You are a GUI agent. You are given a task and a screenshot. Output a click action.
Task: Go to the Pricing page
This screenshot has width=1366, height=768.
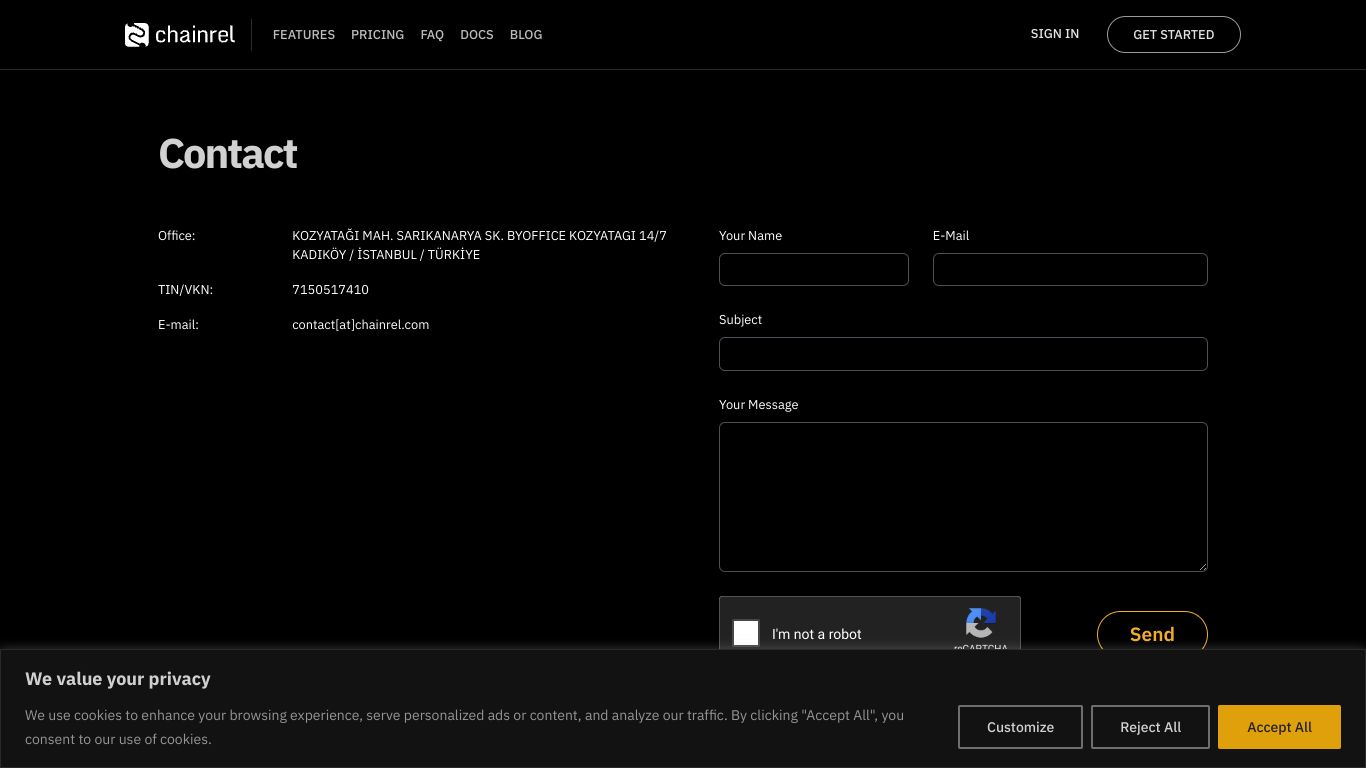coord(377,34)
